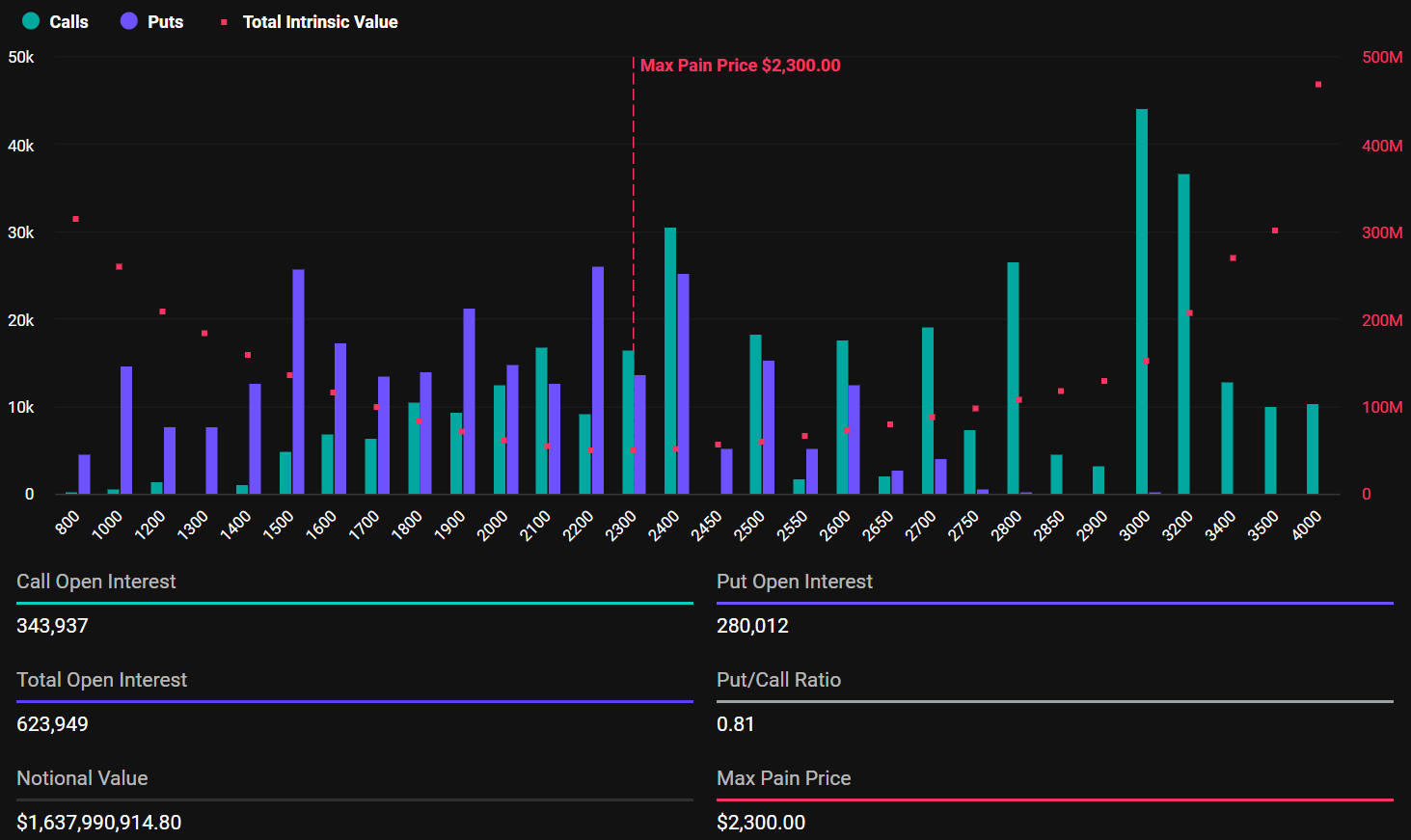Select the Calls bar at strike 2800

(x=1013, y=378)
